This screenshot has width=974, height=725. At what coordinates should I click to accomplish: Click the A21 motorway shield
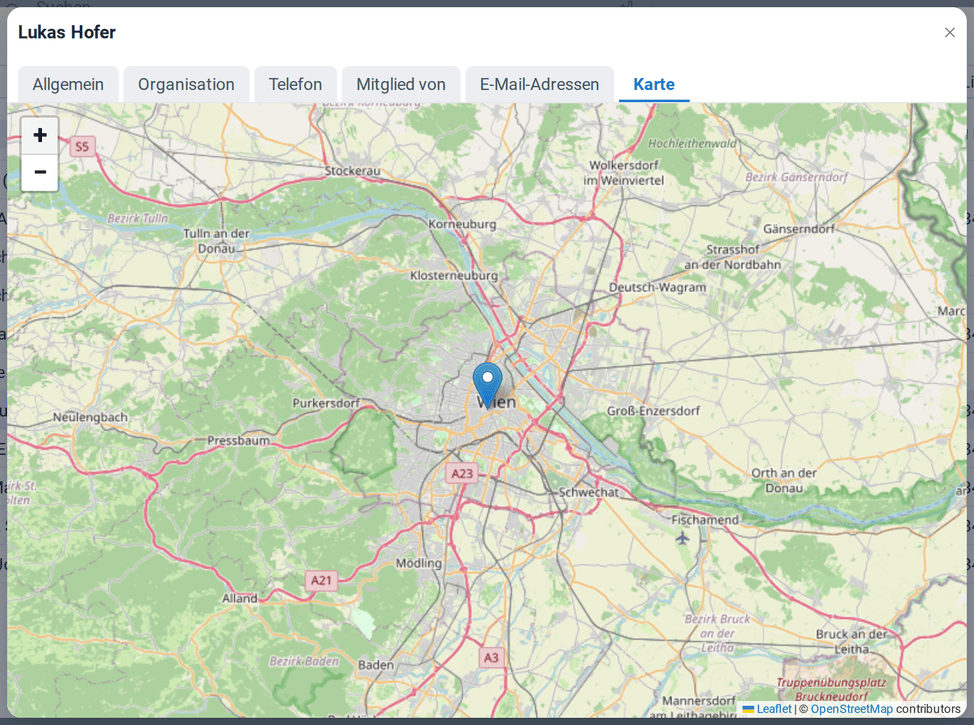point(321,580)
